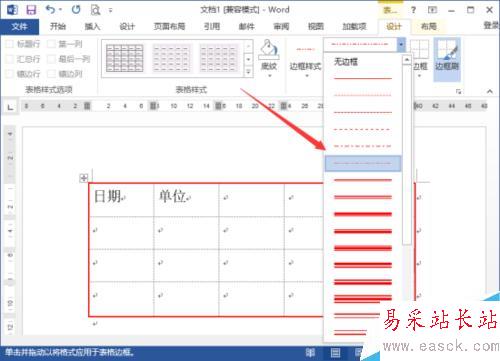Toggle the 第一列 first column checkbox
The width and height of the screenshot is (500, 361).
51,44
